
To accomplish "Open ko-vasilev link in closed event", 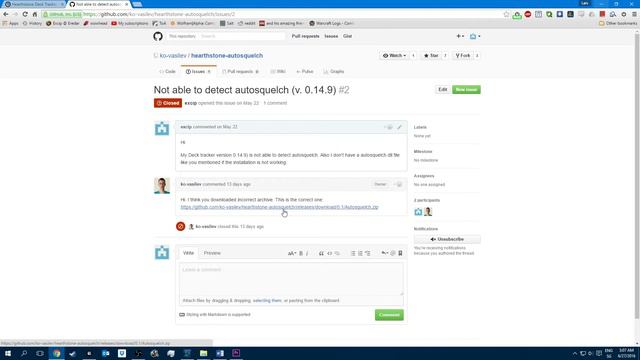I will coord(206,227).
